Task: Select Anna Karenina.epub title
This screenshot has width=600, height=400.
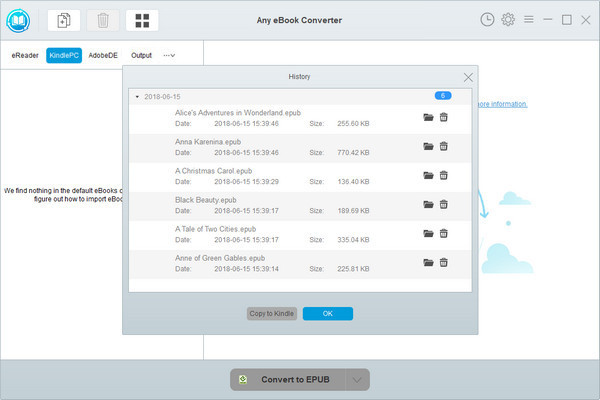Action: tap(208, 142)
